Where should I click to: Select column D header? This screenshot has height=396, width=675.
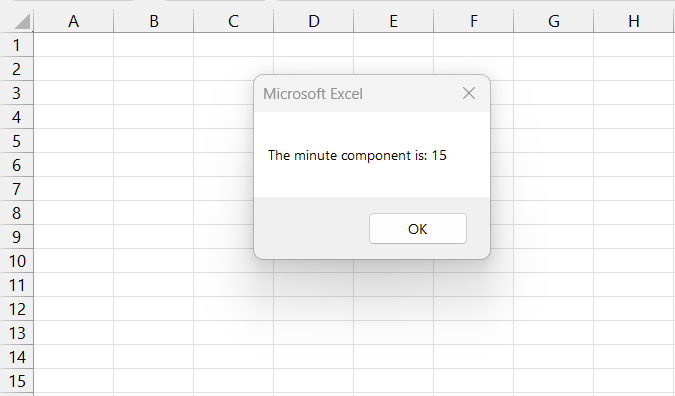coord(313,21)
